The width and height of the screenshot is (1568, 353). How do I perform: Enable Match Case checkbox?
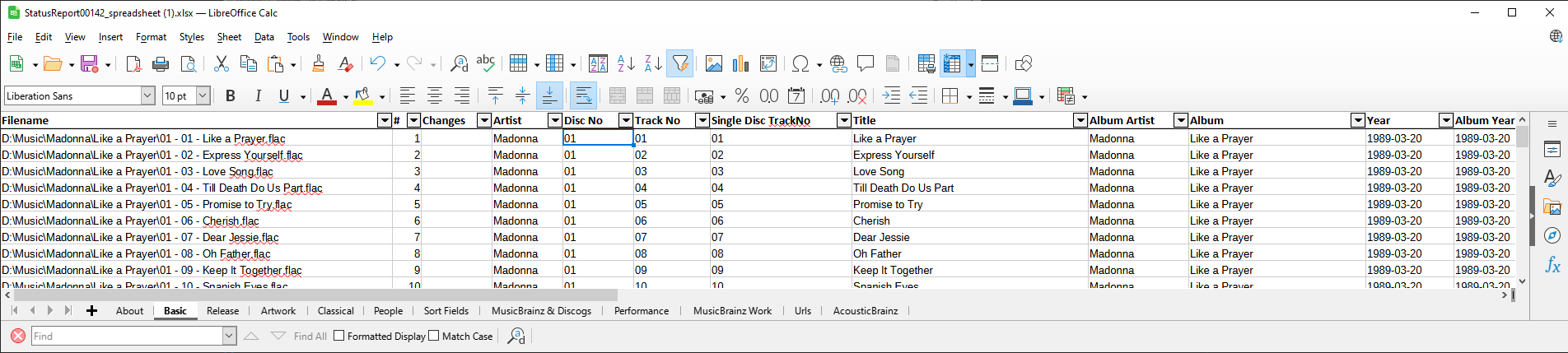tap(433, 336)
